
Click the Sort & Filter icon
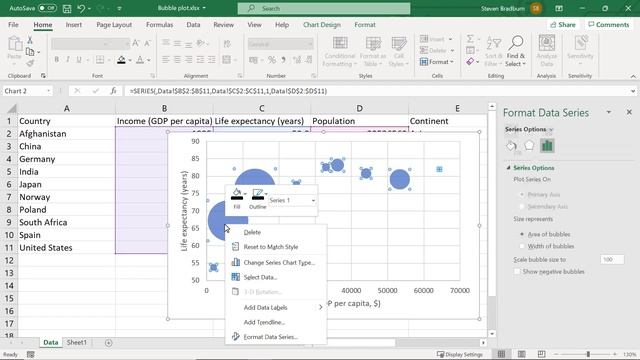coord(493,43)
